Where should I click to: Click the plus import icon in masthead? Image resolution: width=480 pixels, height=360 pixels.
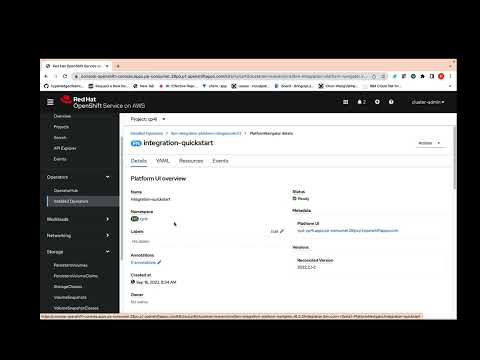click(377, 102)
